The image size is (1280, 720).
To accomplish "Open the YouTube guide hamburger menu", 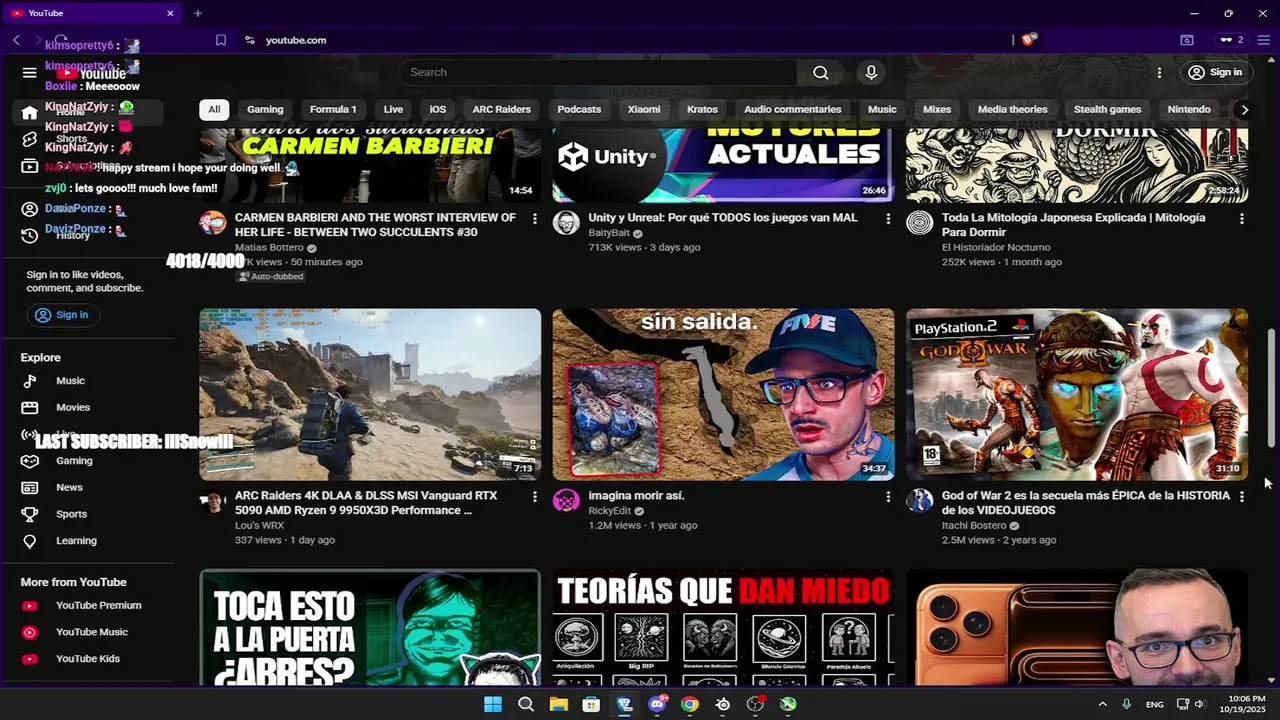I will (29, 72).
